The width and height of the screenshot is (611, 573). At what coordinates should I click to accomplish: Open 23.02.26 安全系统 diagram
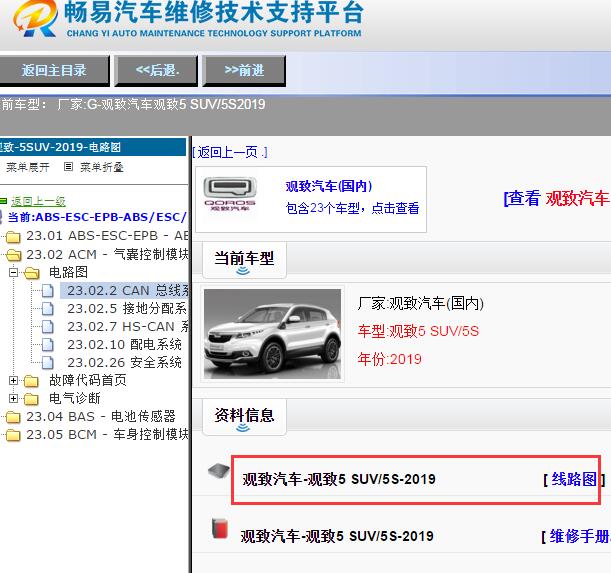(124, 362)
